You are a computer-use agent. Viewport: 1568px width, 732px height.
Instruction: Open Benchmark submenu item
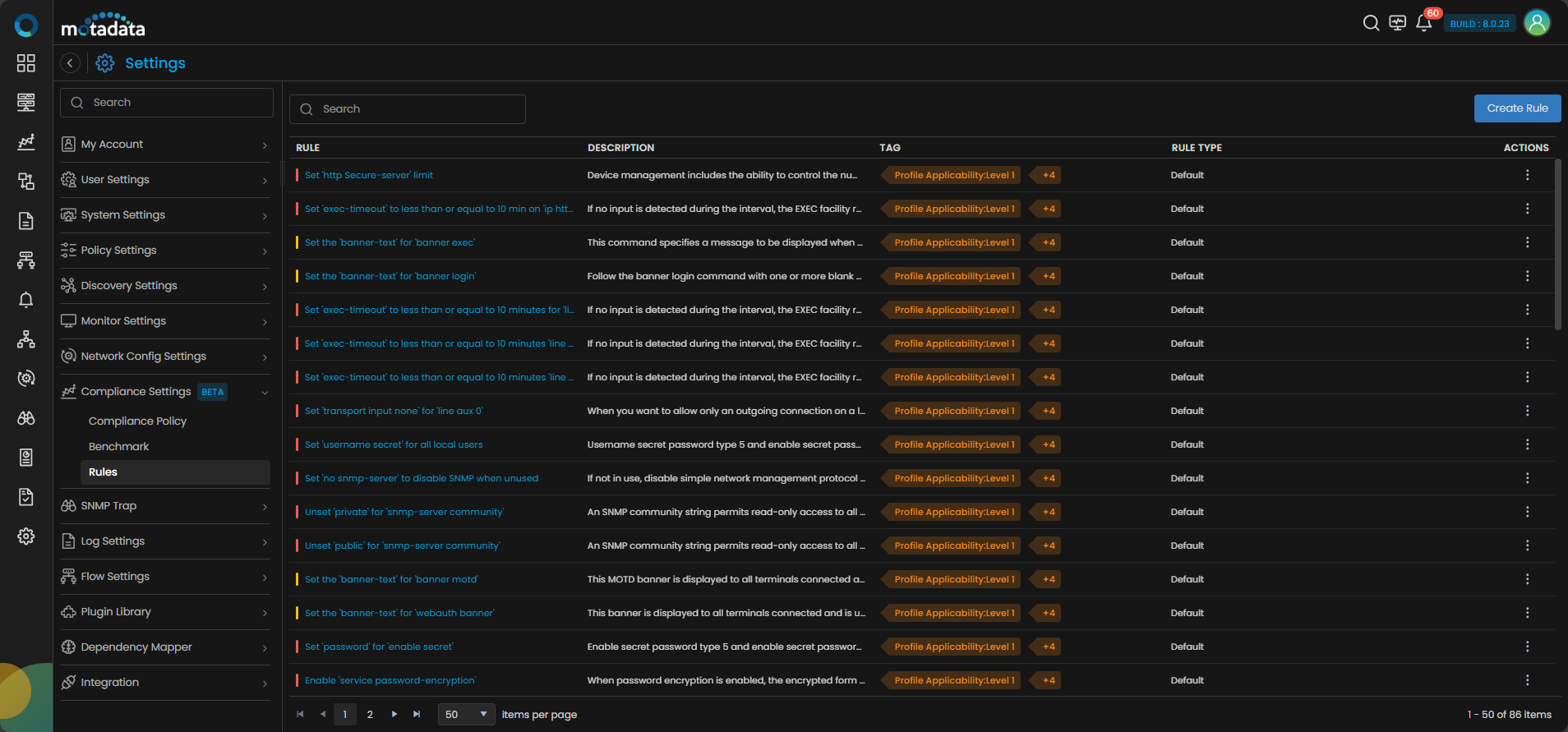[x=118, y=446]
